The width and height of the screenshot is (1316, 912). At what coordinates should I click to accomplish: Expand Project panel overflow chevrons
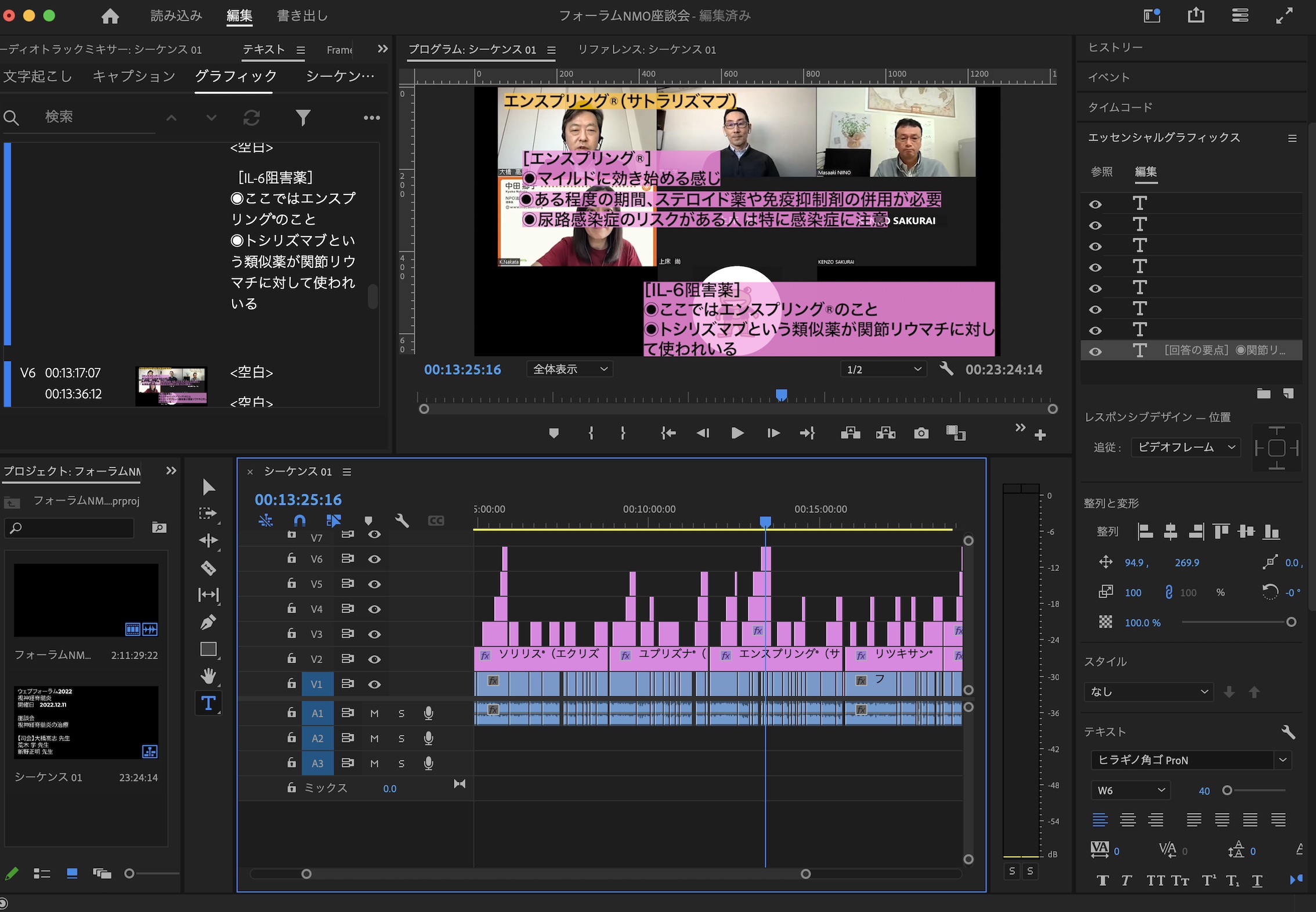pyautogui.click(x=171, y=471)
